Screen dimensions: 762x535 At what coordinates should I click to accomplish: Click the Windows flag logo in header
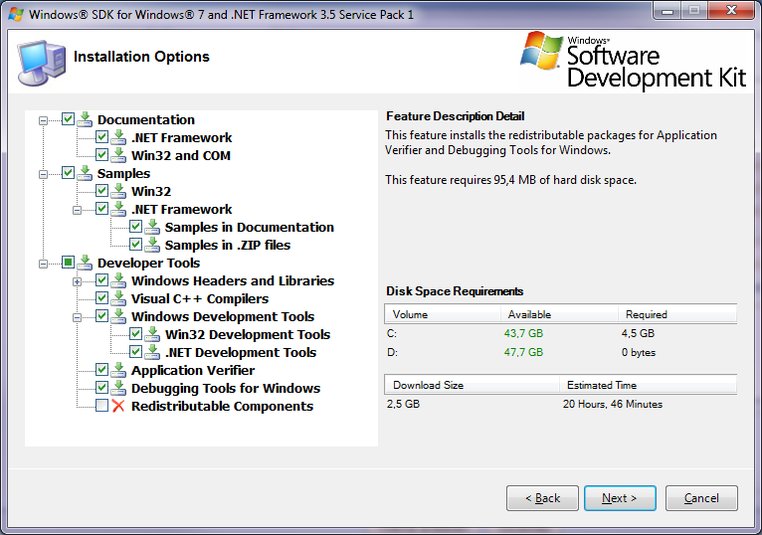542,51
